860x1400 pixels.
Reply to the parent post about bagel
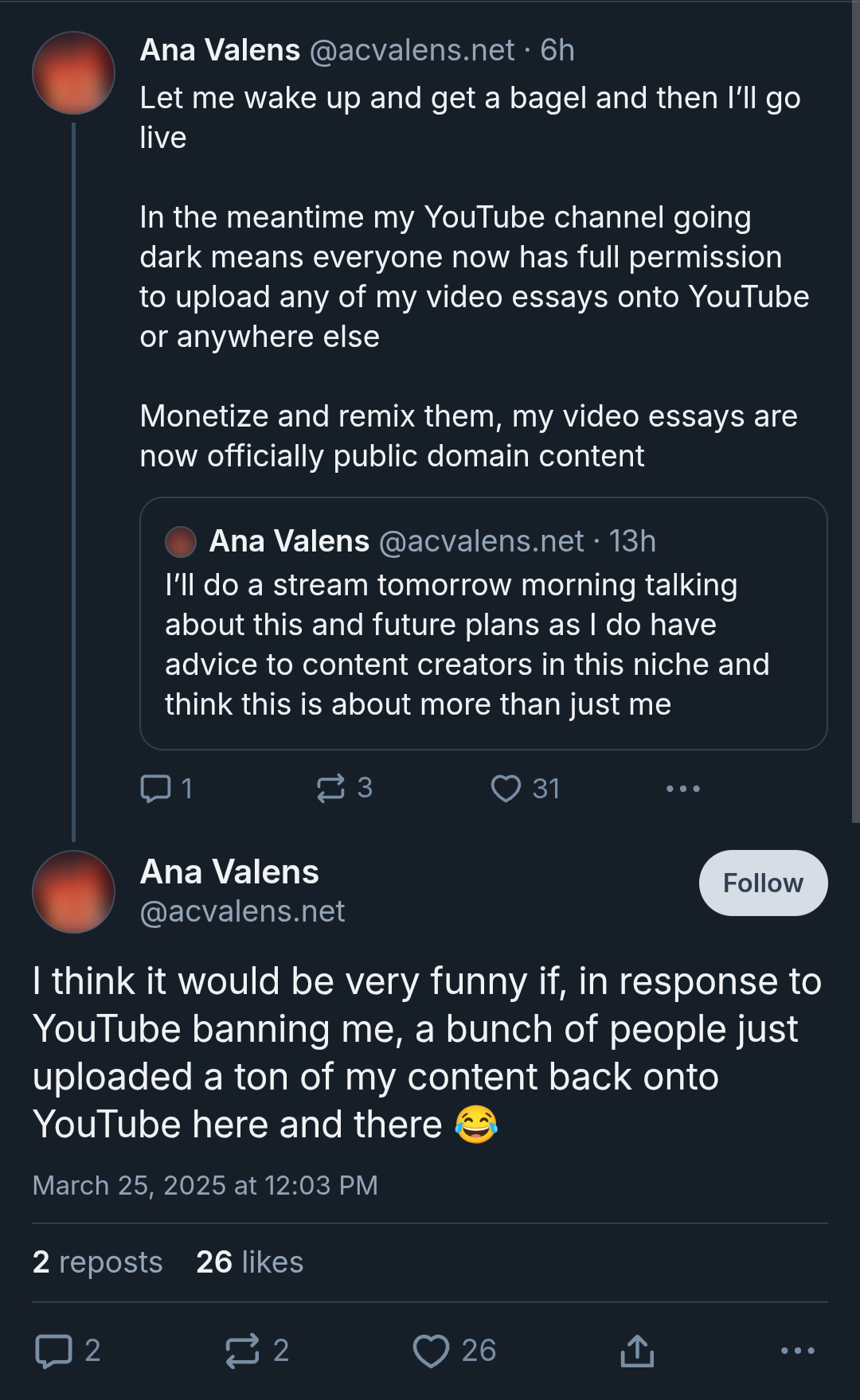pyautogui.click(x=156, y=788)
